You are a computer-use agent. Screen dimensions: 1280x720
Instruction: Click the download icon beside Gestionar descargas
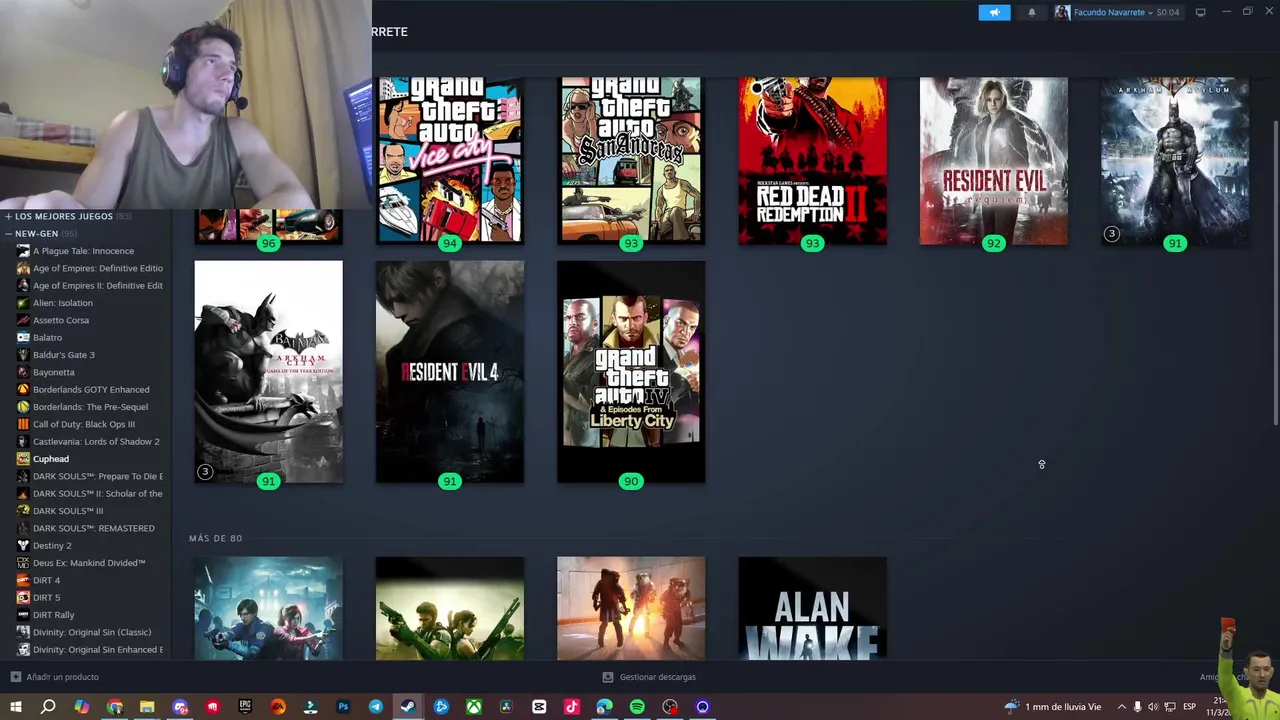tap(607, 677)
